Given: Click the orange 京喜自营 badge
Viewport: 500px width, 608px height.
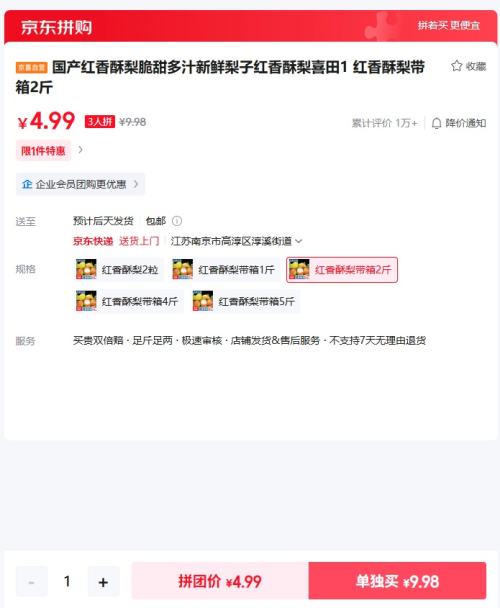Looking at the screenshot, I should pos(31,67).
